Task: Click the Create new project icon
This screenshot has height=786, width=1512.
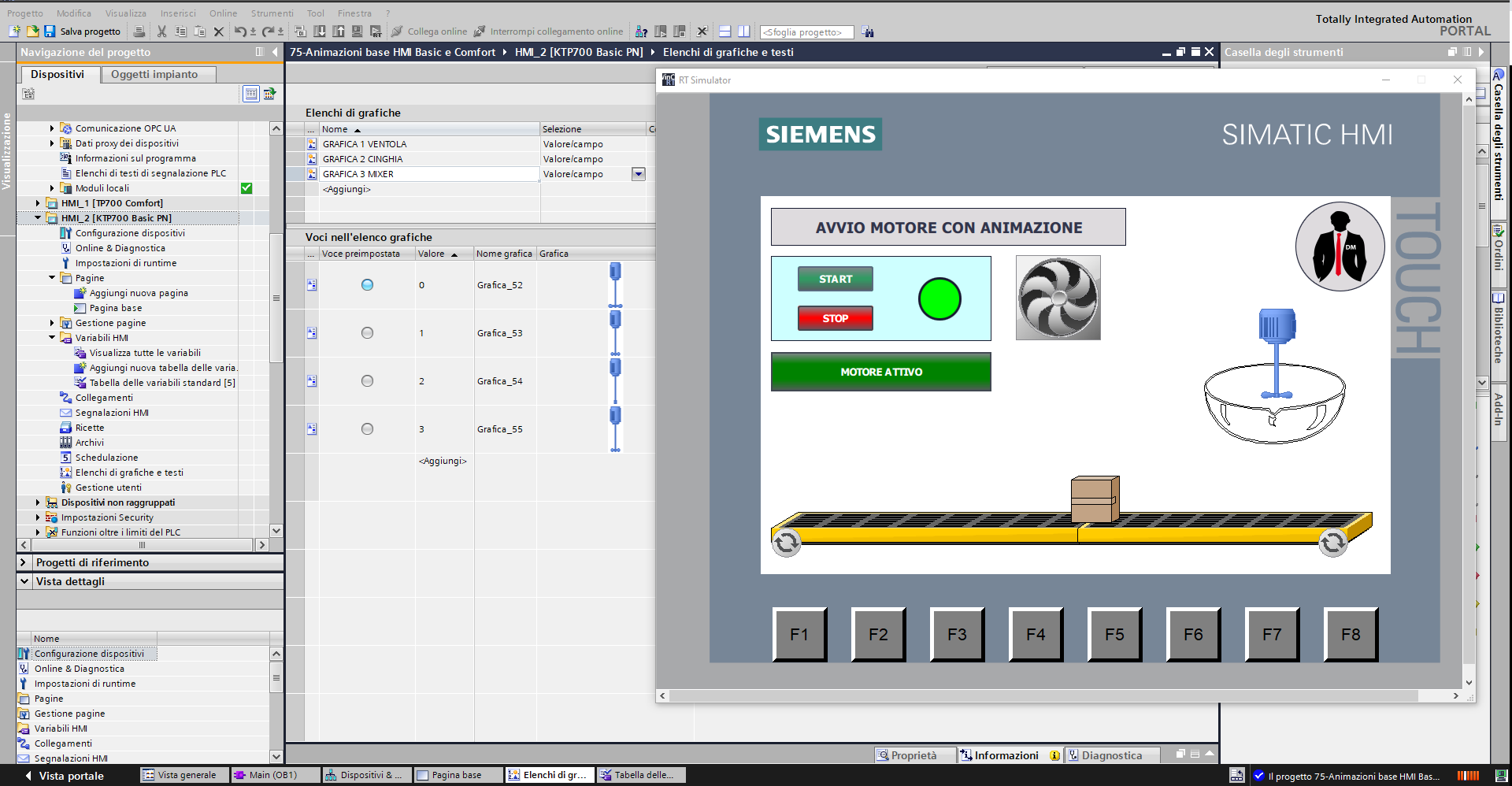Action: (14, 32)
